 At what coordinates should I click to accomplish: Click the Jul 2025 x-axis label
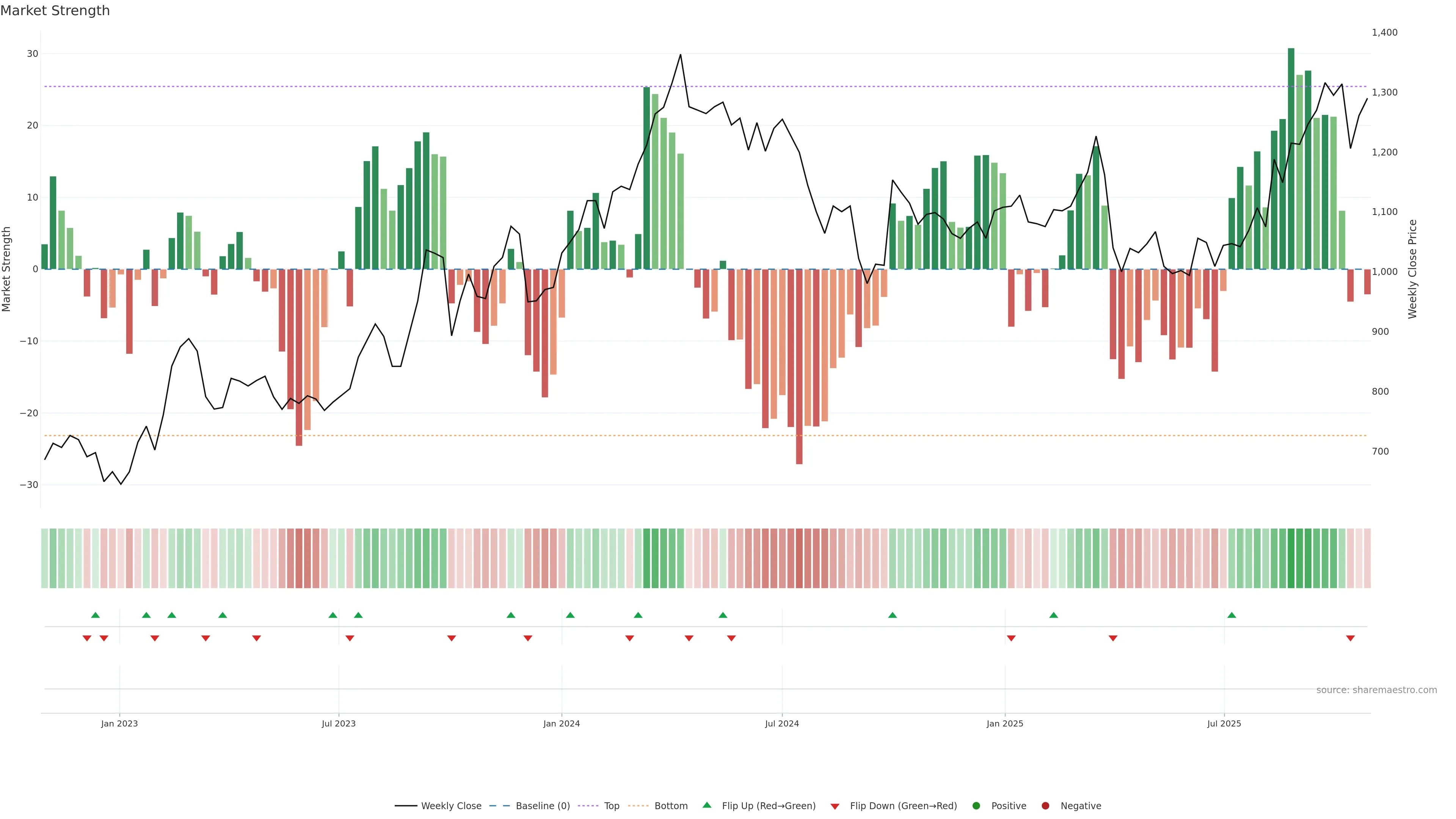click(x=1224, y=723)
